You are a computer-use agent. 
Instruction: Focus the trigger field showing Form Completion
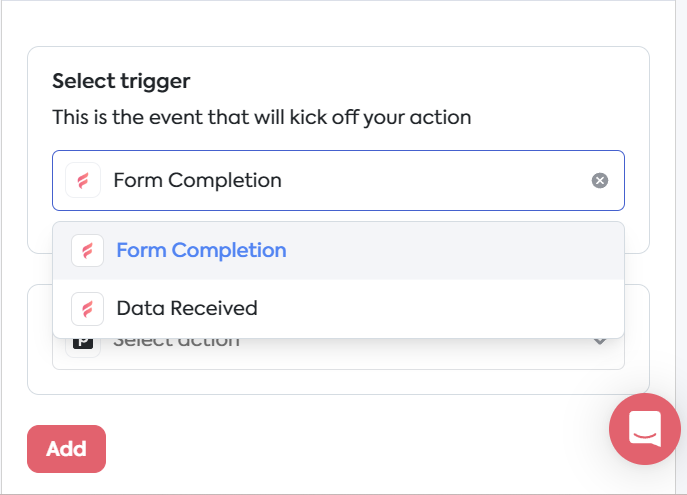[x=338, y=180]
